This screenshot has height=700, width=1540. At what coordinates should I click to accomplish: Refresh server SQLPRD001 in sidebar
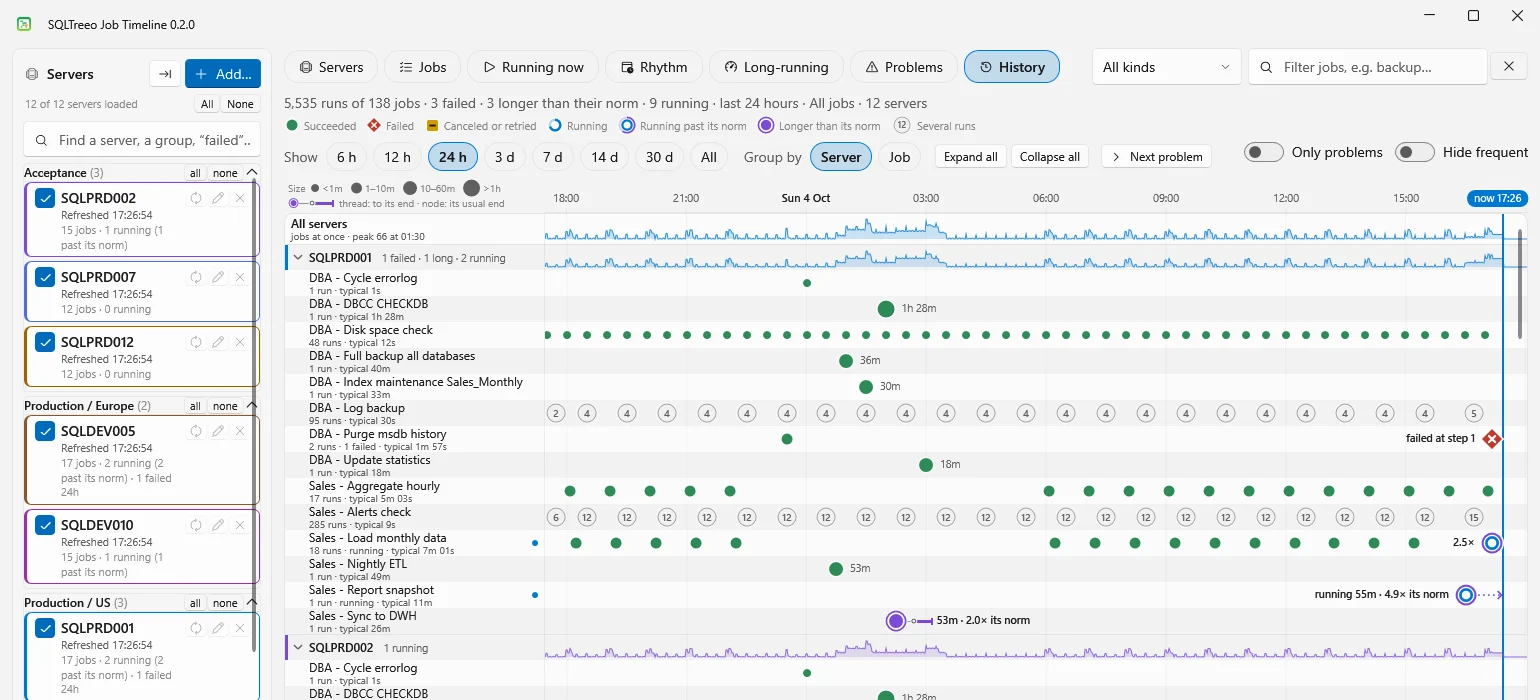[x=196, y=628]
